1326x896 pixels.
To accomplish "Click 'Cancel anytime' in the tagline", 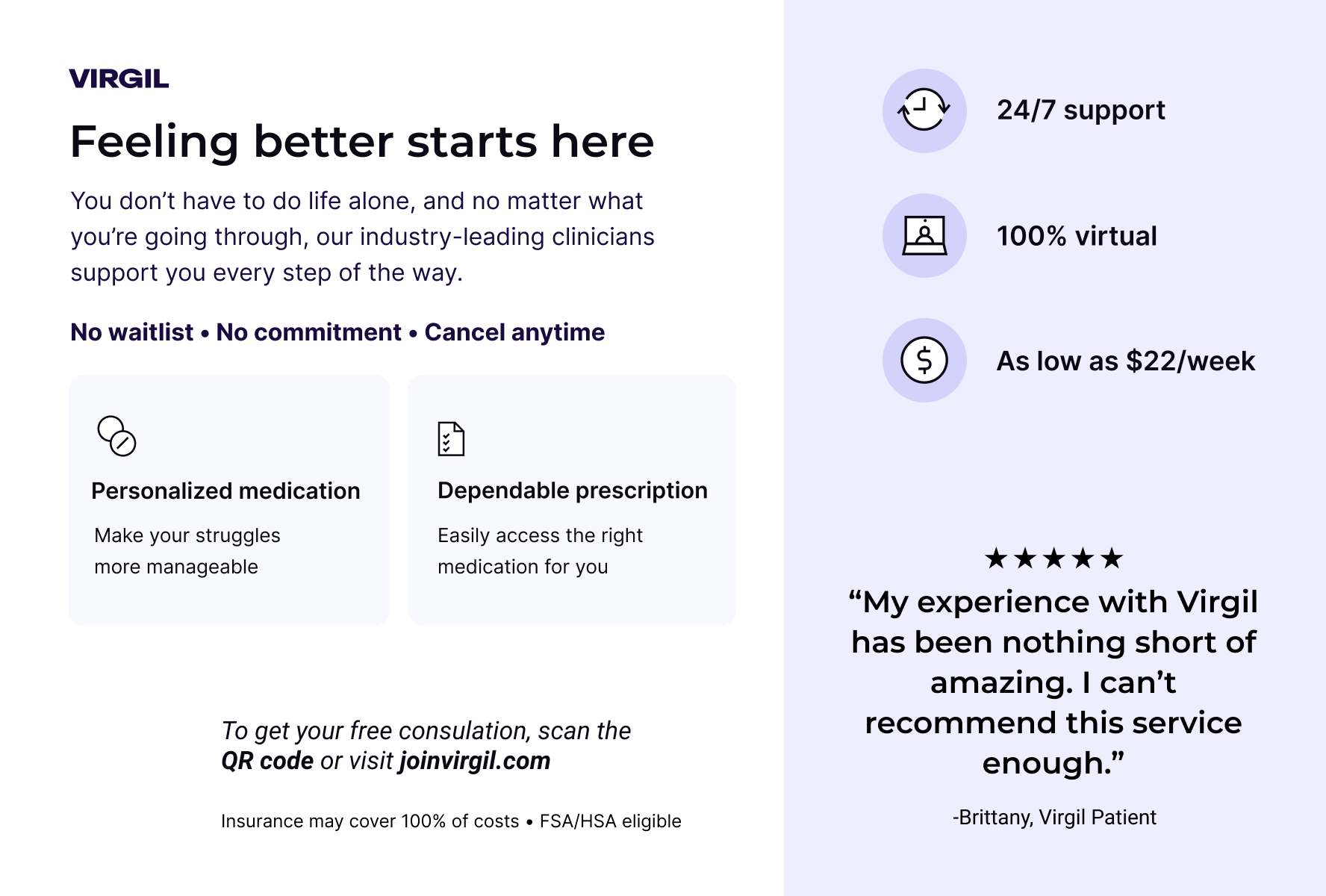I will coord(514,332).
